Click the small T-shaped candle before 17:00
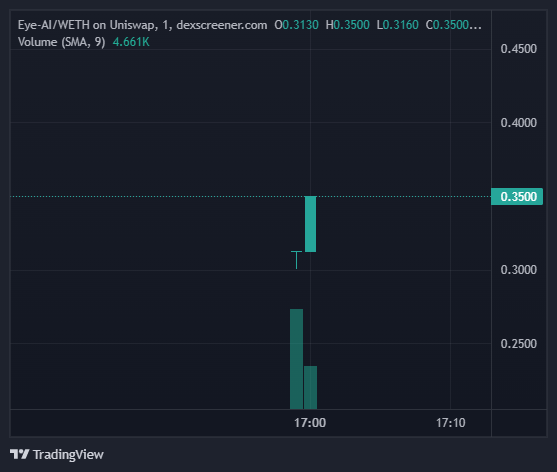The height and width of the screenshot is (472, 557). [297, 260]
